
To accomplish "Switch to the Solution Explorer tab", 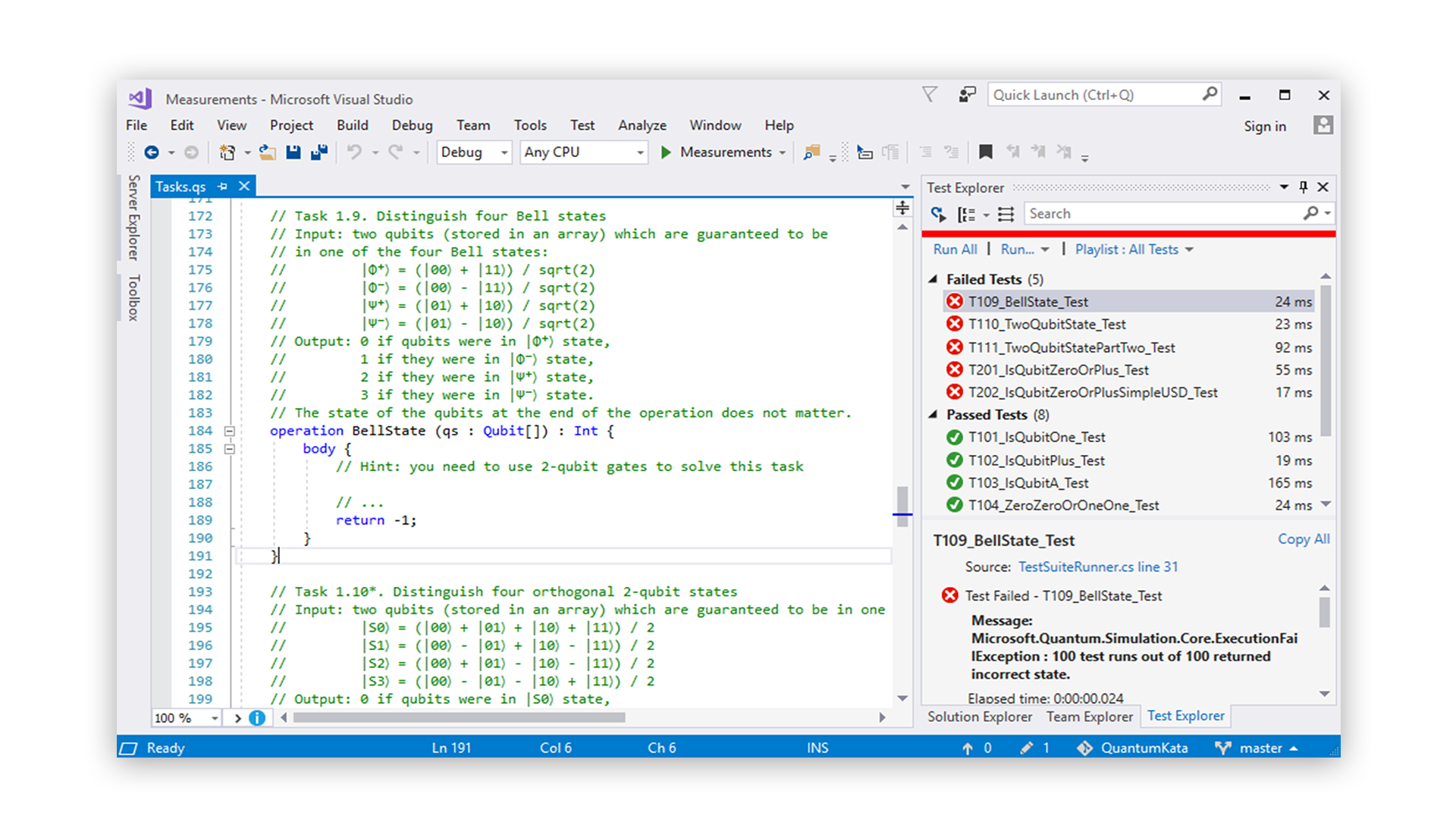I will point(979,717).
